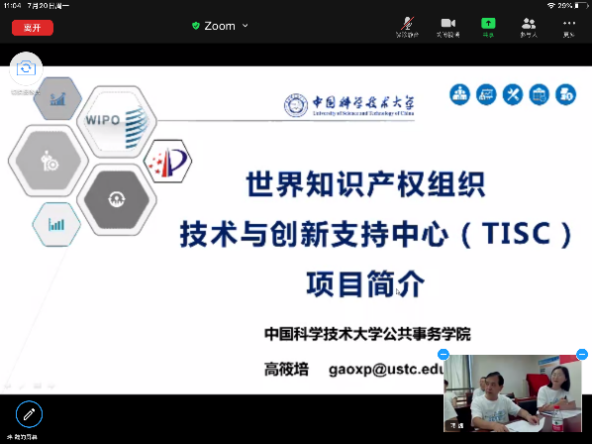This screenshot has height=444, width=592.
Task: Click the calendar circle icon on slide
Action: click(539, 94)
